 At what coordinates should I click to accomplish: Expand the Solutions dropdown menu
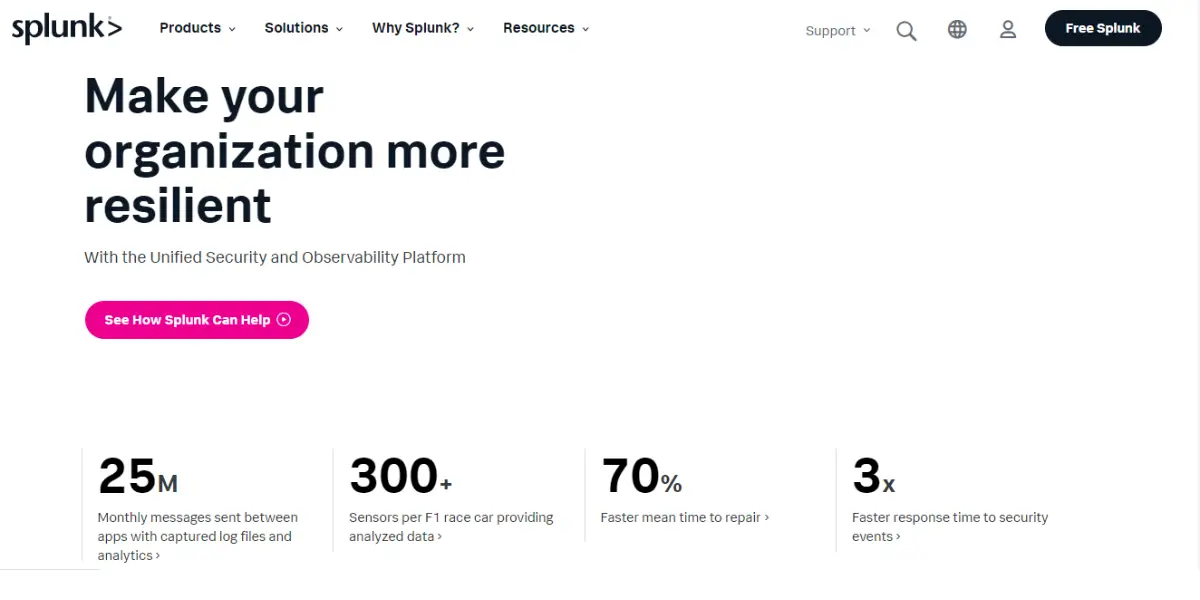[304, 28]
